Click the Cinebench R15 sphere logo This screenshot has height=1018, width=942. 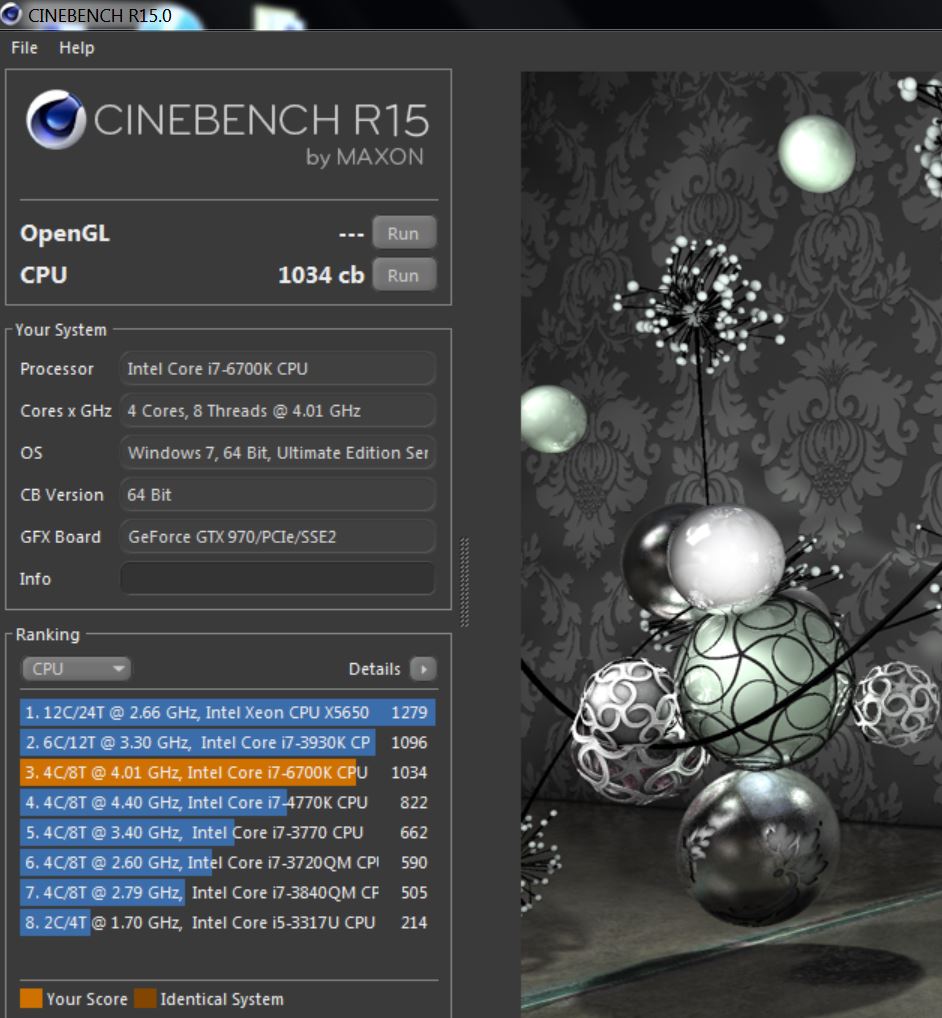[56, 119]
